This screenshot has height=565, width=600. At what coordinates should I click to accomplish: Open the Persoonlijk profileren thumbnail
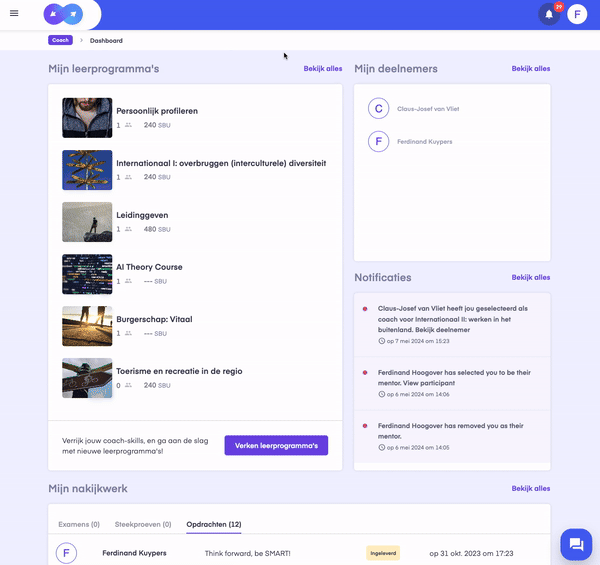(x=87, y=118)
